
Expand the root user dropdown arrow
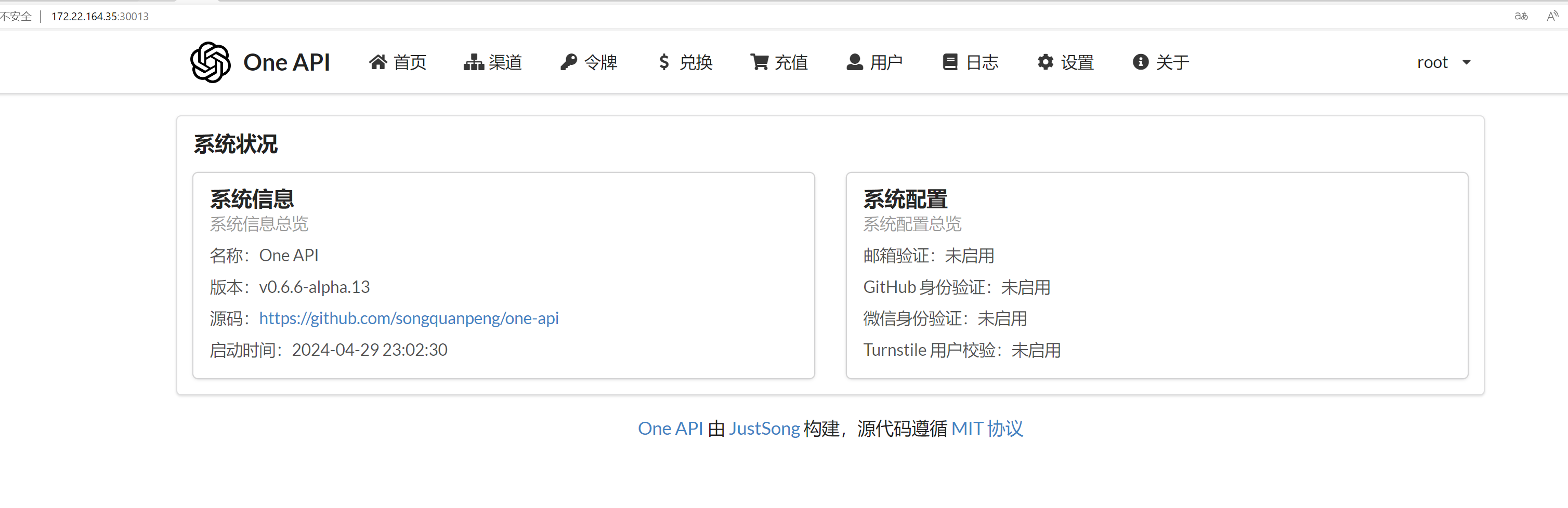click(1466, 63)
